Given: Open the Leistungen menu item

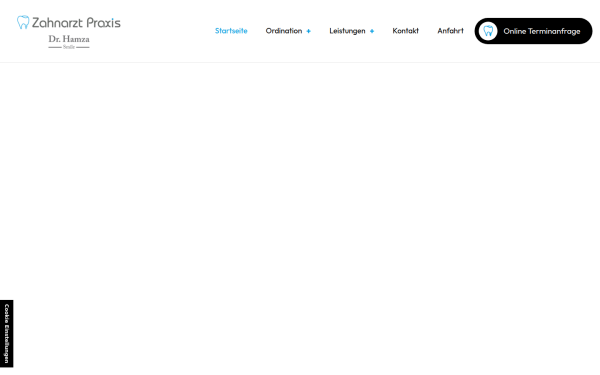Looking at the screenshot, I should click(347, 31).
